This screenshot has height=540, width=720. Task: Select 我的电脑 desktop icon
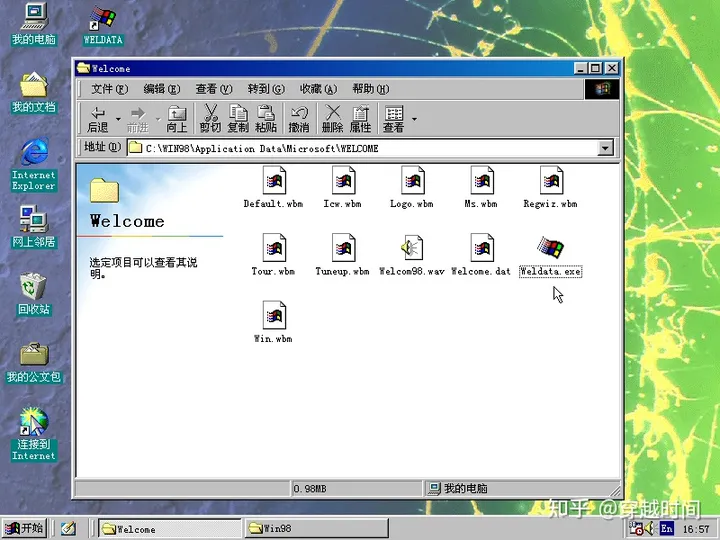pos(34,17)
